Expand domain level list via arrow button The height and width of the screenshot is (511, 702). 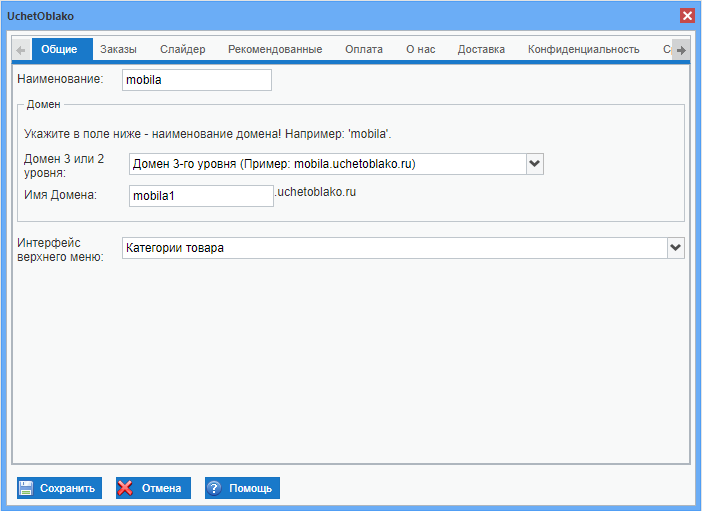point(535,164)
